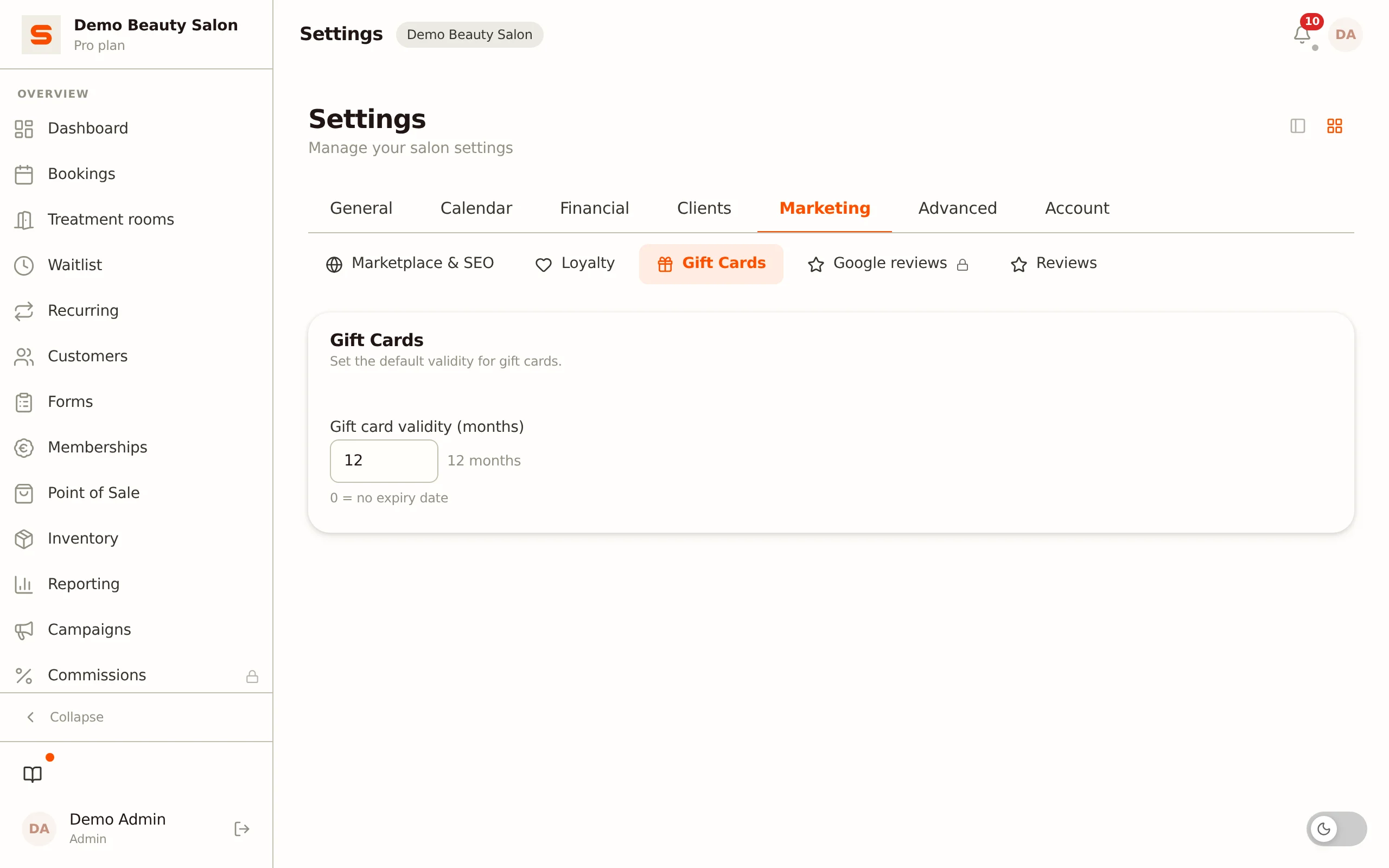Click the Marketplace globe icon
This screenshot has height=868, width=1389.
click(x=334, y=264)
